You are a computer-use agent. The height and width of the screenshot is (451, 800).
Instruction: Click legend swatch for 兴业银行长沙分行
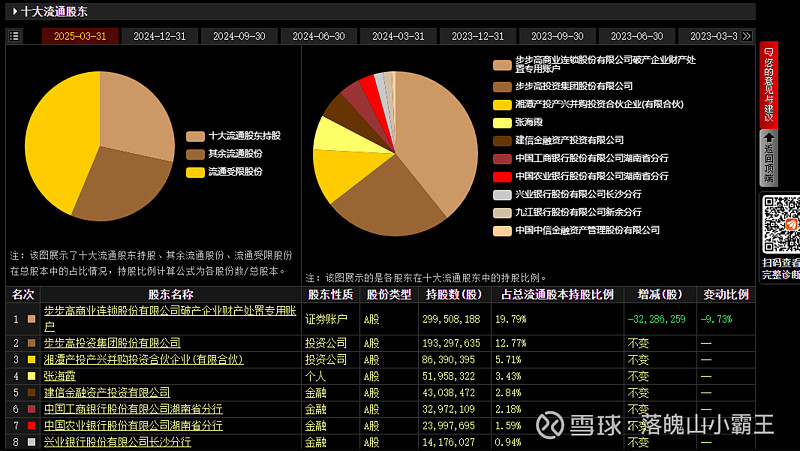pyautogui.click(x=502, y=194)
